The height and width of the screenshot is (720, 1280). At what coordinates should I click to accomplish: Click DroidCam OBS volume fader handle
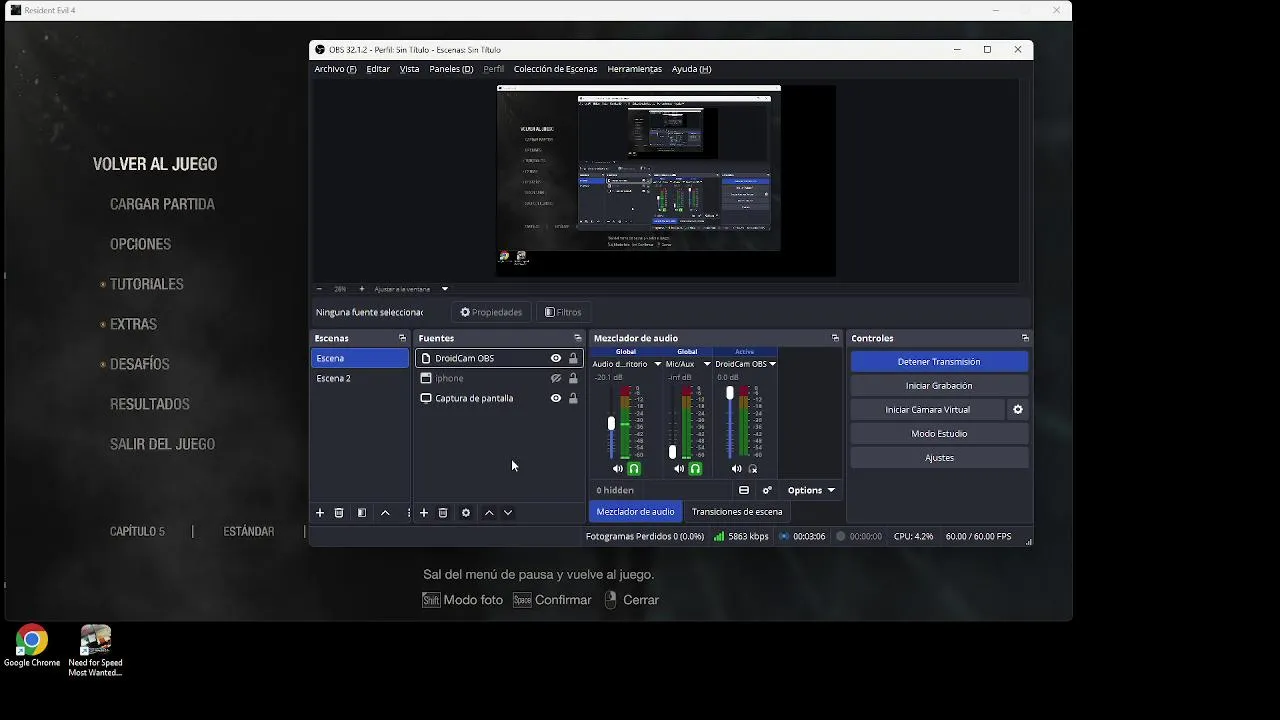(730, 394)
